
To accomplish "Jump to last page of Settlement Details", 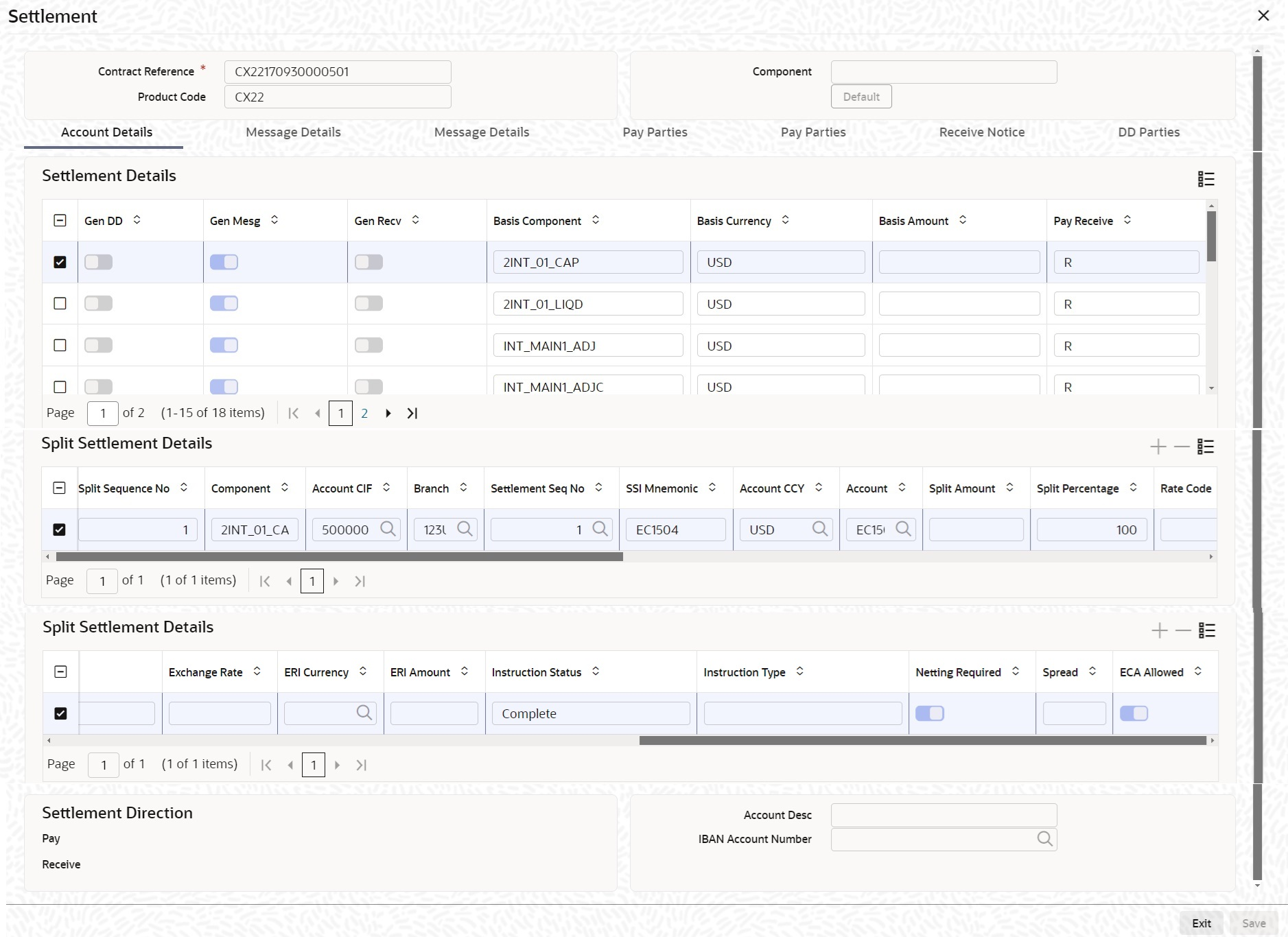I will (412, 413).
